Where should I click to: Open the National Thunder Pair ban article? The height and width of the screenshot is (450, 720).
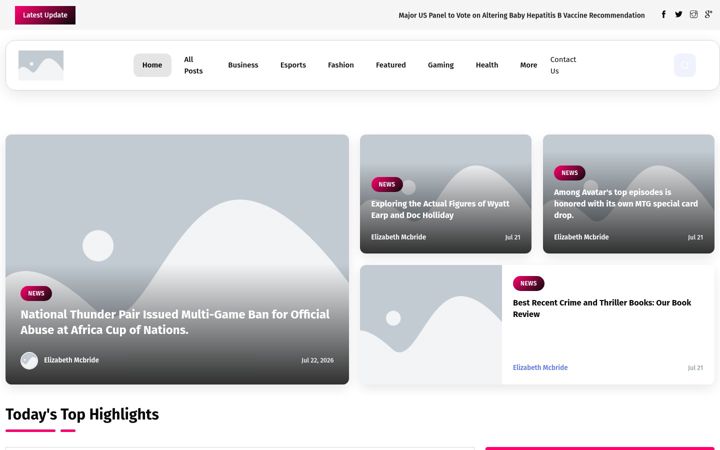pos(175,322)
